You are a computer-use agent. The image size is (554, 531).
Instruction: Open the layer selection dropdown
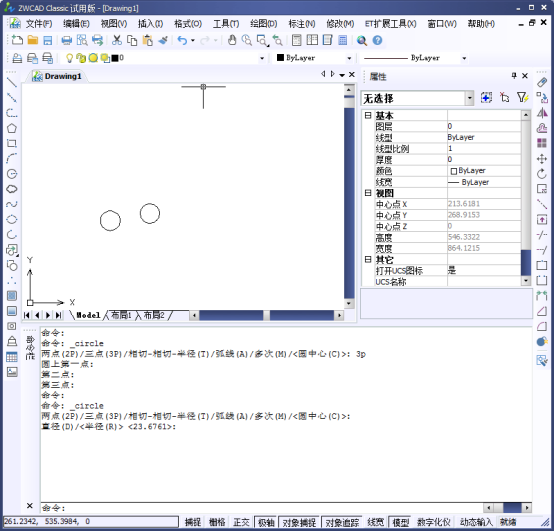(262, 58)
